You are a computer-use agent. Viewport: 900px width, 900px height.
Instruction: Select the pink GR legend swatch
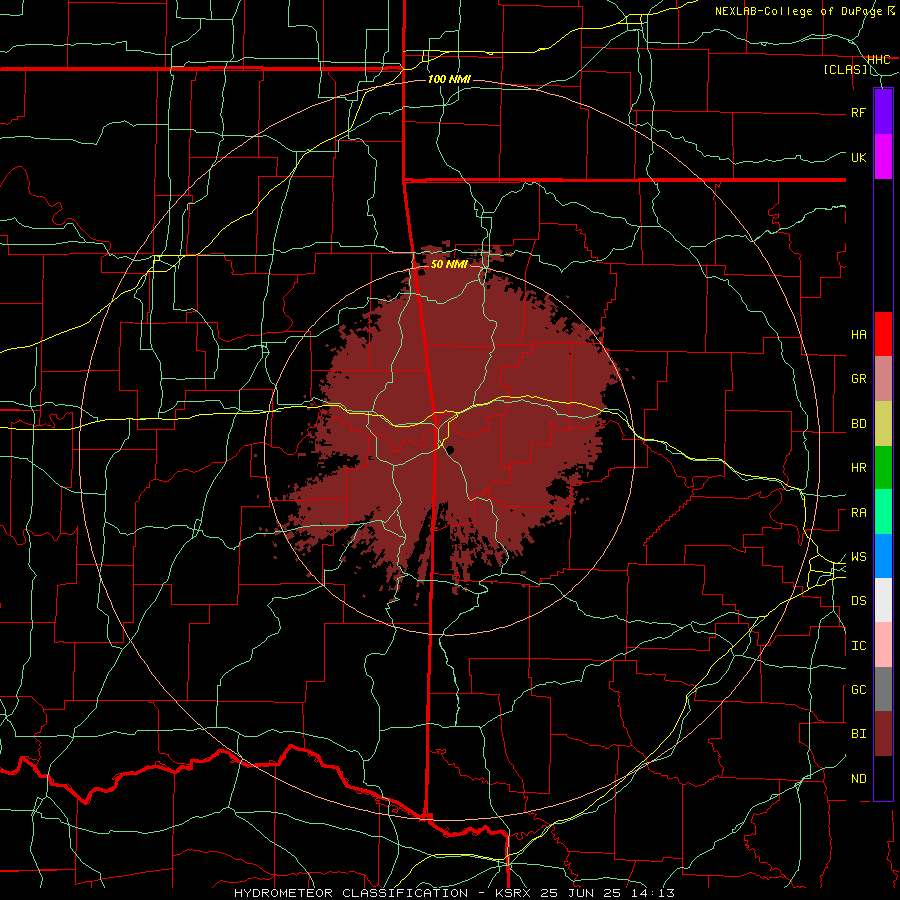point(883,379)
